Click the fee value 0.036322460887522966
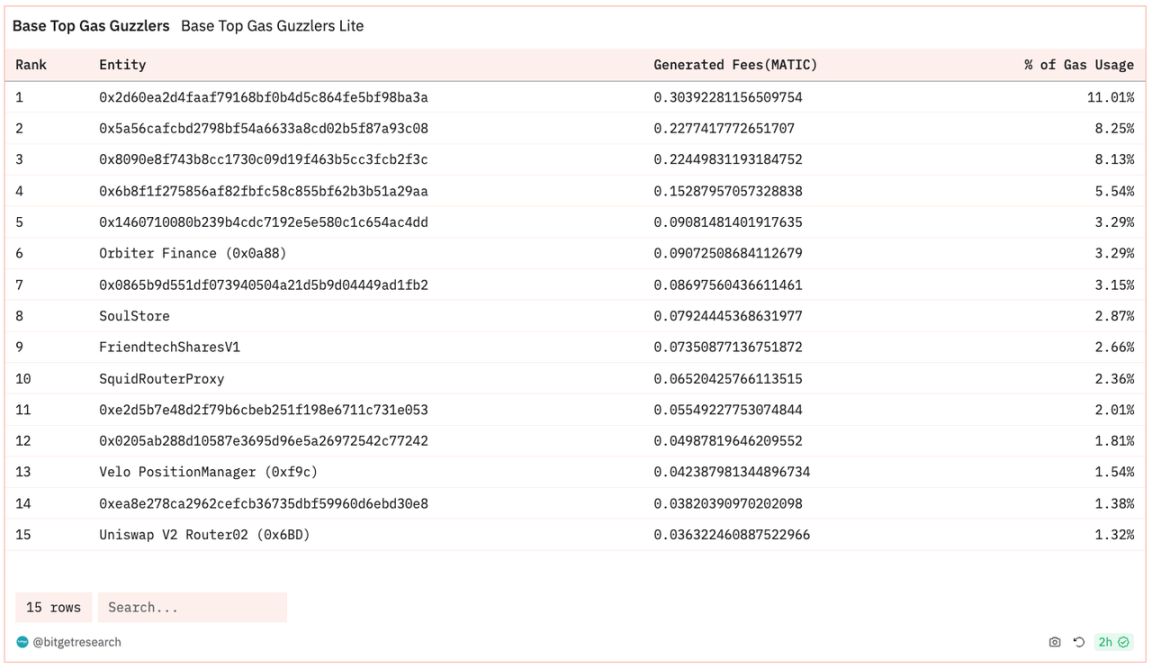This screenshot has height=669, width=1152. coord(732,535)
